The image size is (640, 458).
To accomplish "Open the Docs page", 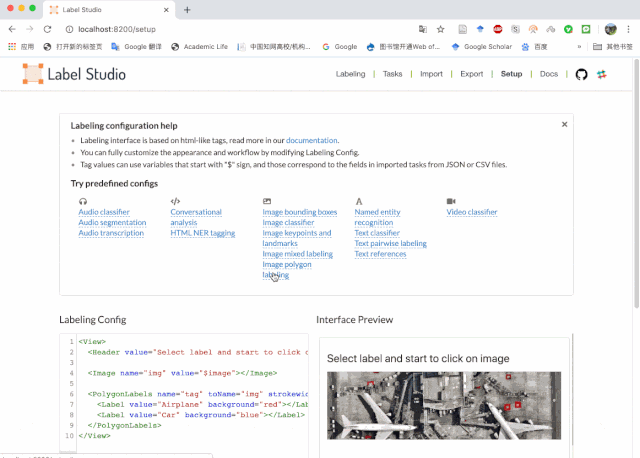I will click(x=549, y=74).
